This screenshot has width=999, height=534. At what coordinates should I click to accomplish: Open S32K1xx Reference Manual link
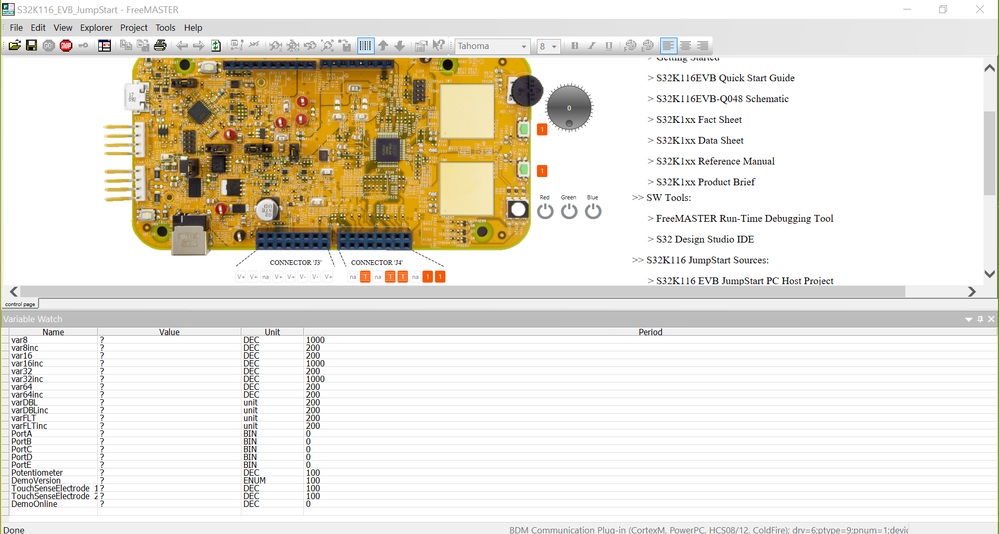715,161
